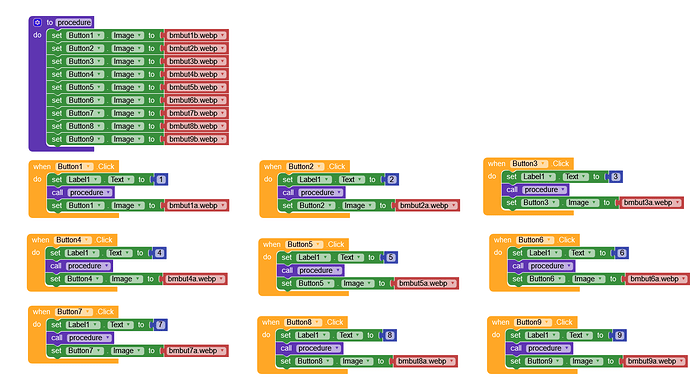Open Image property dropdown on Button3 procedure row
690x387 pixels.
128,61
